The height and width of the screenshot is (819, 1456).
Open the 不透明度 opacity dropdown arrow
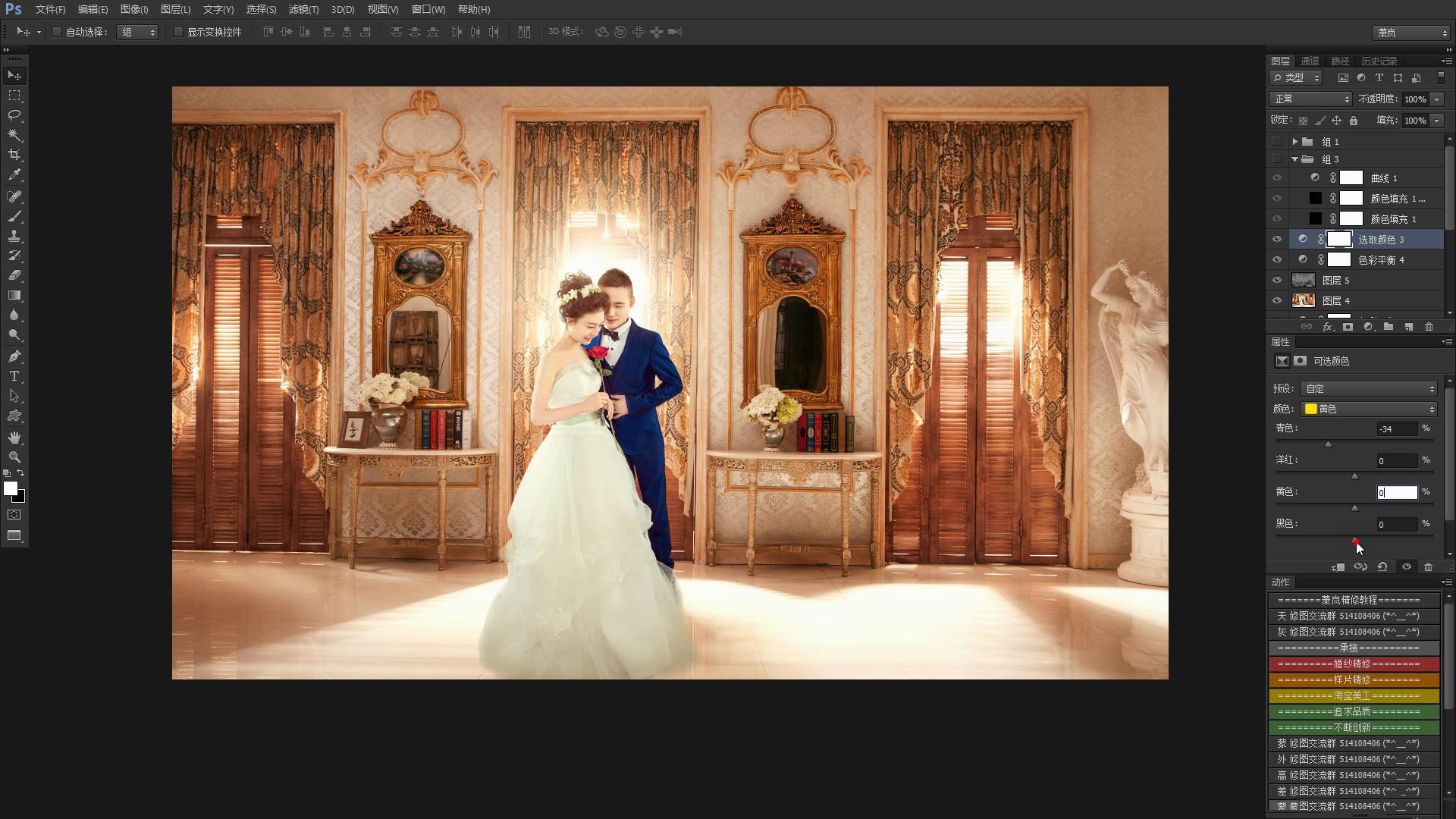pyautogui.click(x=1437, y=99)
